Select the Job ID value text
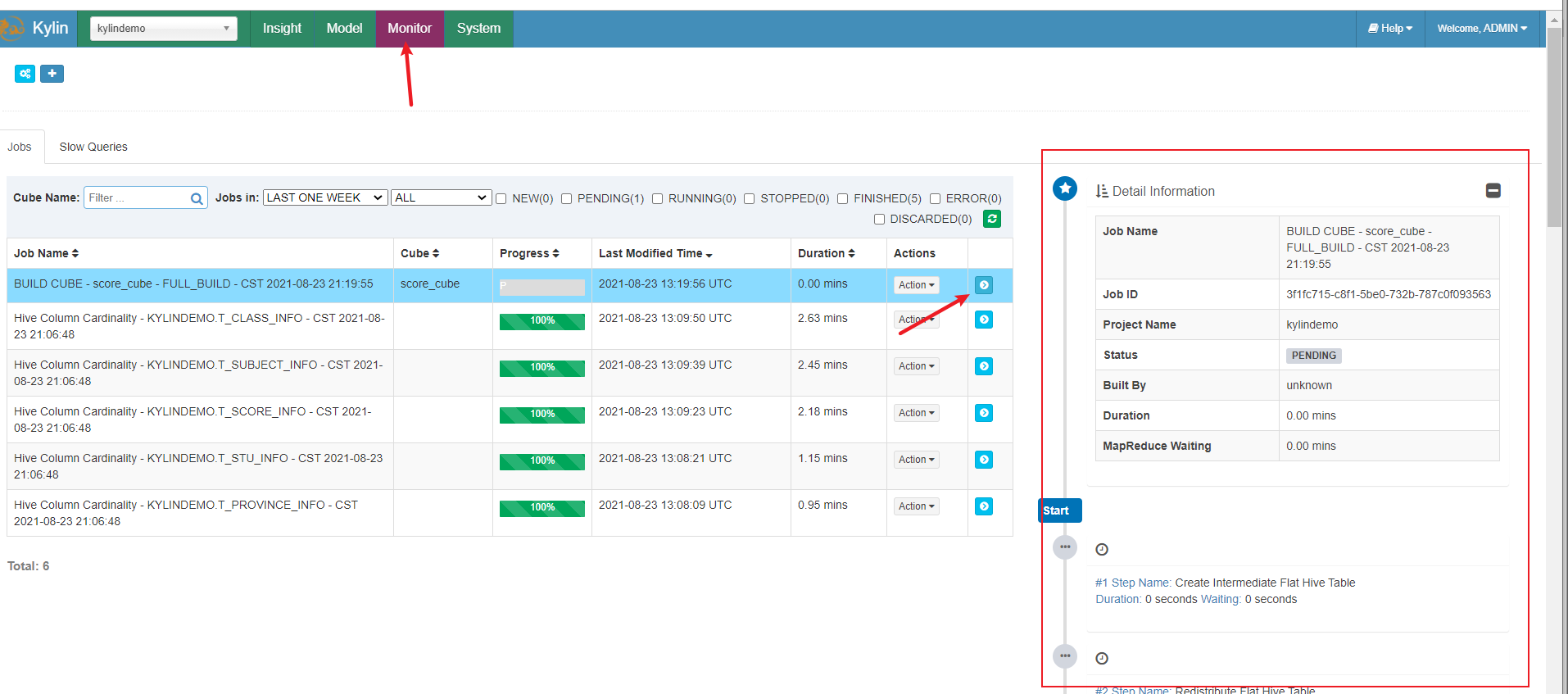 [x=1389, y=294]
